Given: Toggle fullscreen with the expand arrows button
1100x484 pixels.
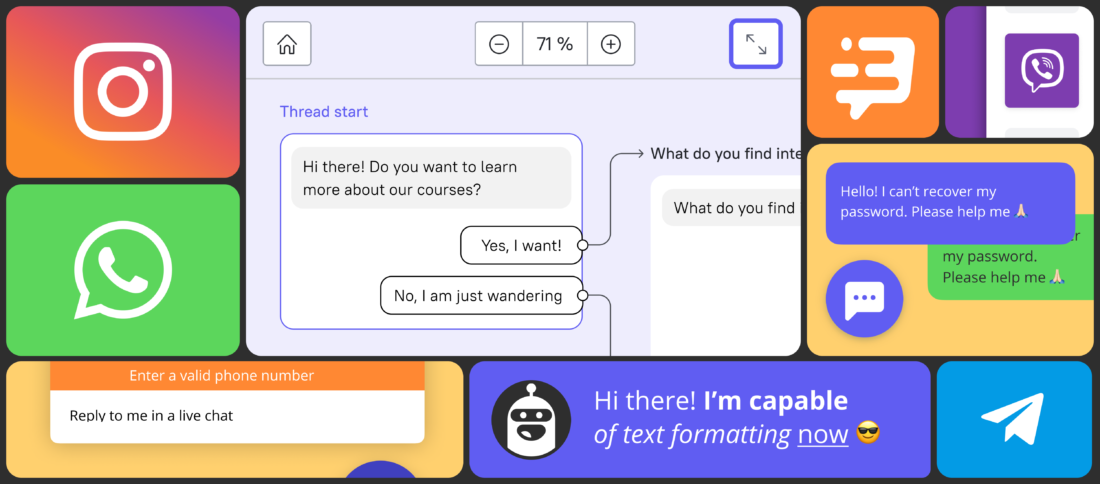Looking at the screenshot, I should 756,43.
